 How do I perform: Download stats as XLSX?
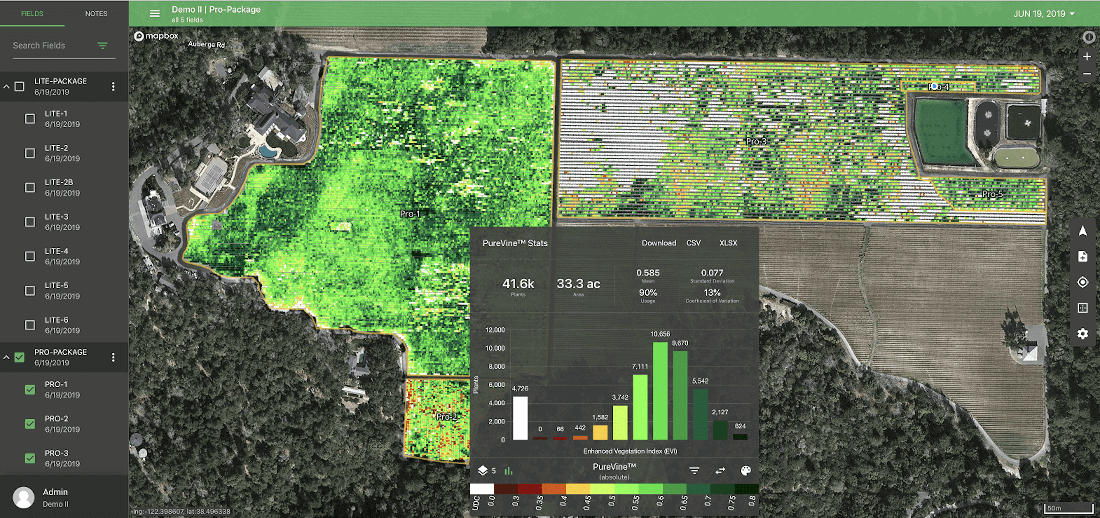[x=728, y=243]
